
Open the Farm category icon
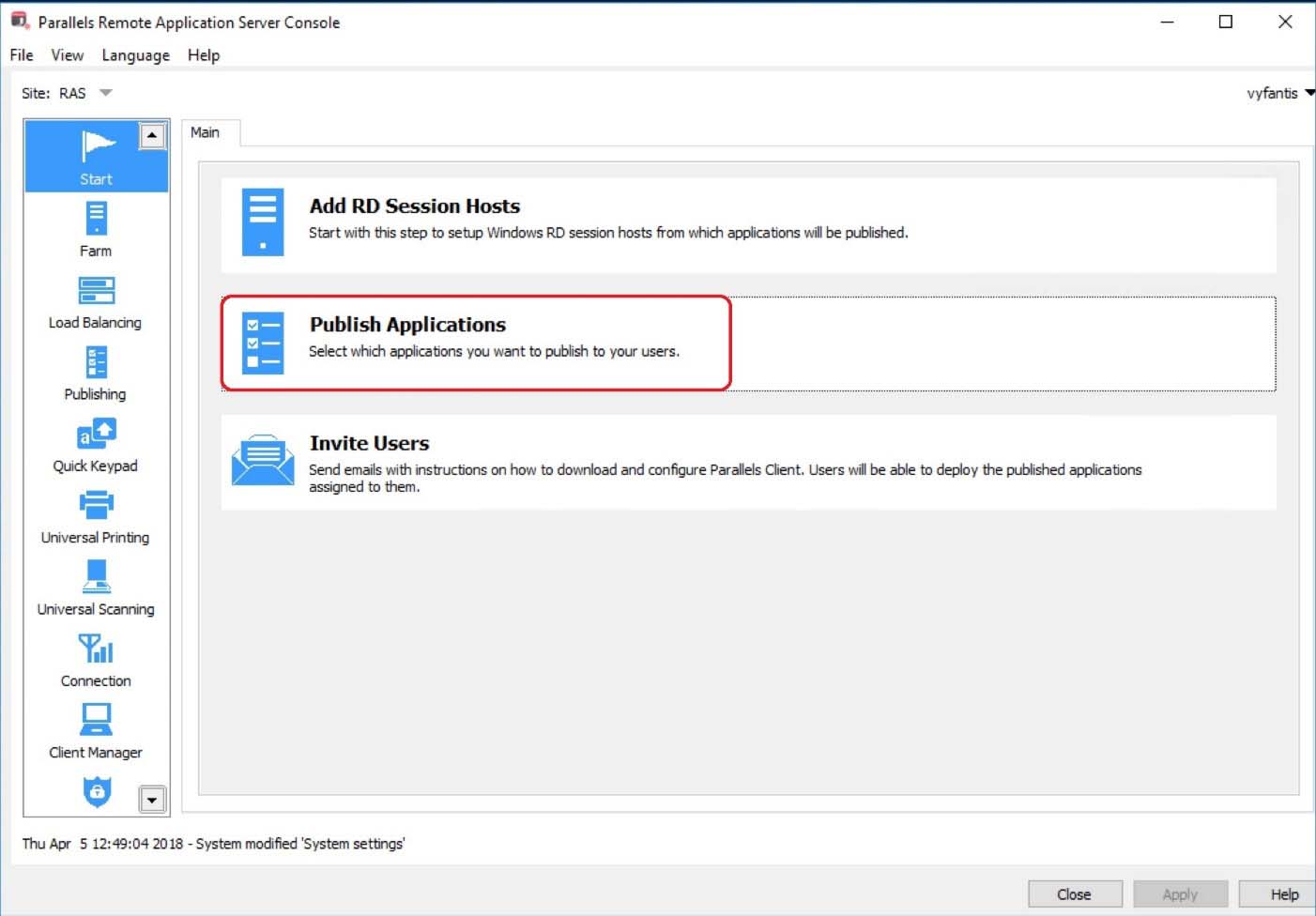click(x=96, y=219)
